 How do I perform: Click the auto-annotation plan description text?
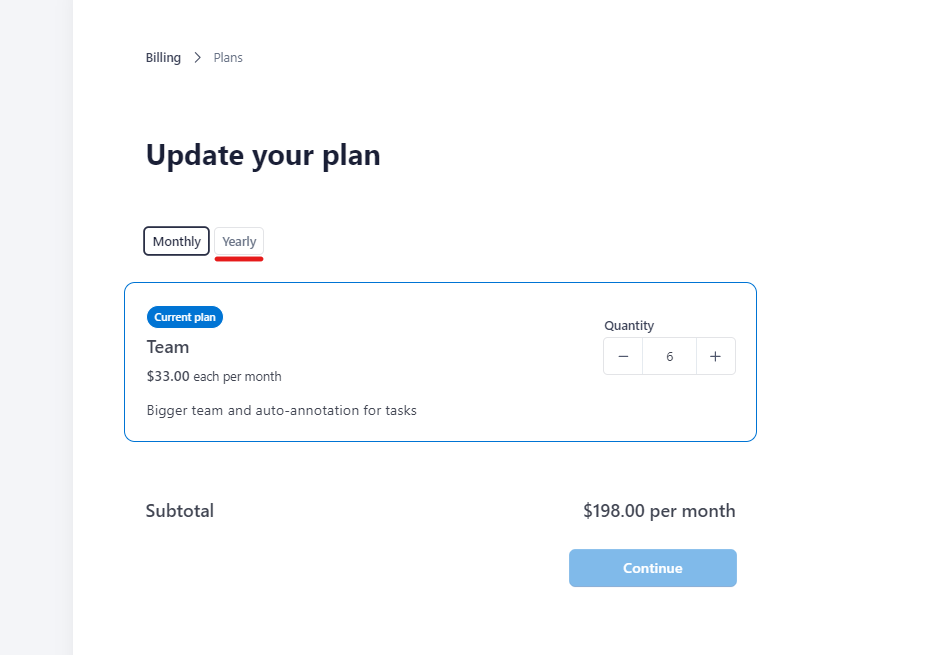(x=281, y=410)
